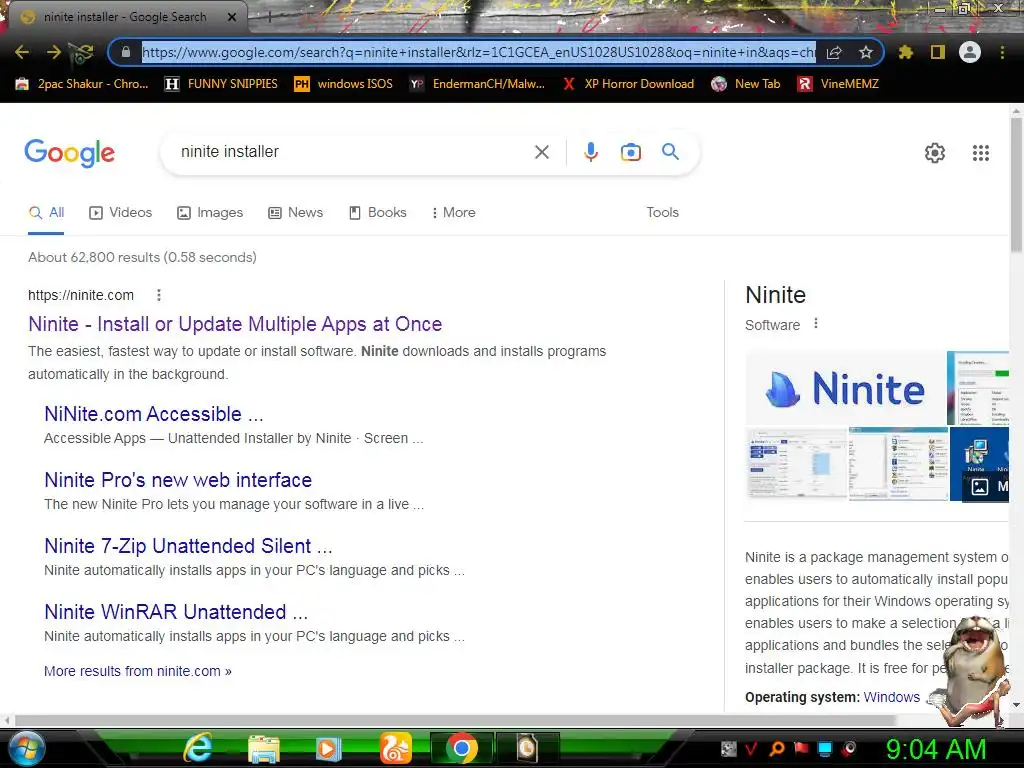Open the New Tab bookmark

pyautogui.click(x=746, y=84)
